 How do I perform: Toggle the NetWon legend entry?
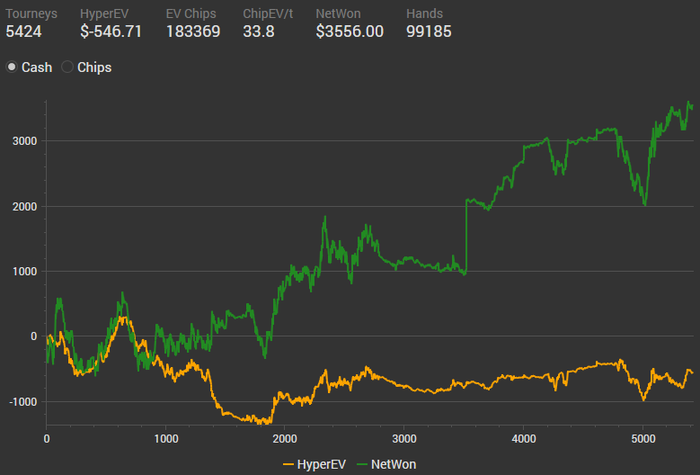[387, 464]
